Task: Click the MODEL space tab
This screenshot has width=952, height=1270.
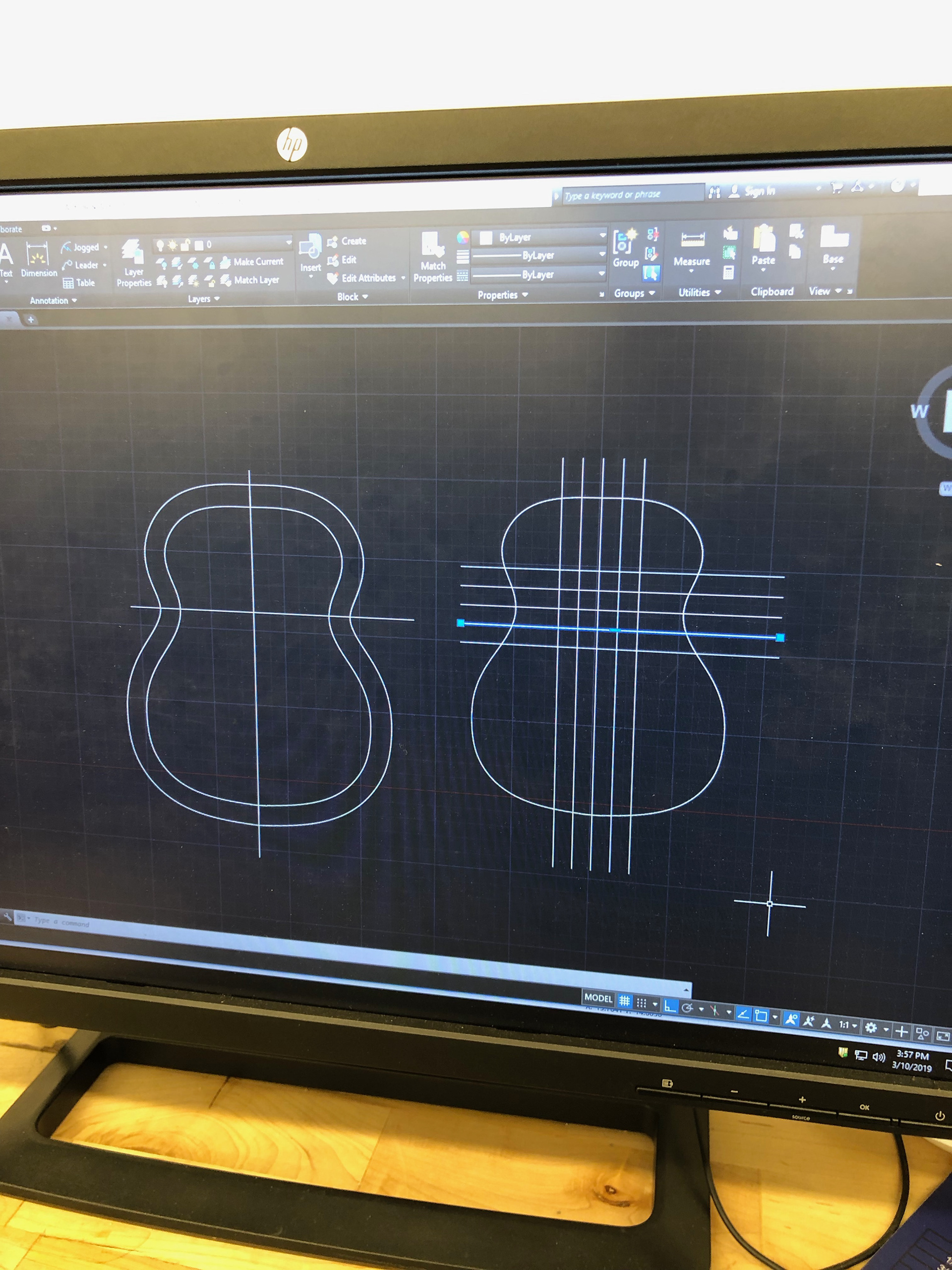Action: coord(598,998)
